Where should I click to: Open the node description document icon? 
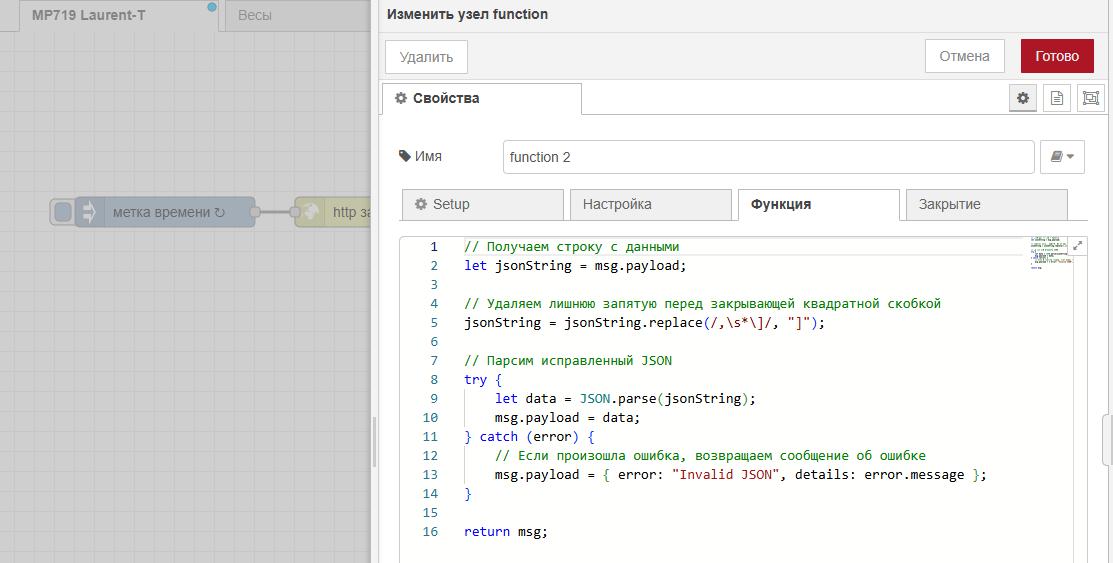pyautogui.click(x=1056, y=98)
